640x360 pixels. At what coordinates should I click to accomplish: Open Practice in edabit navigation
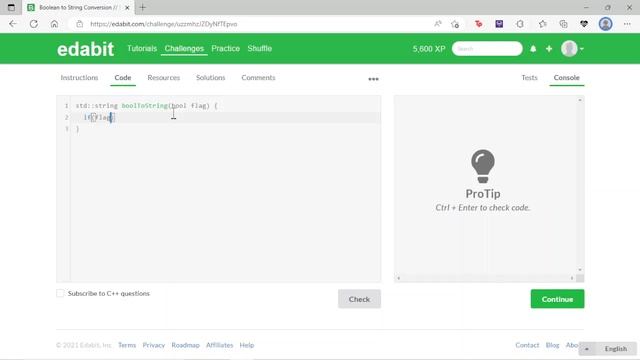[x=226, y=49]
